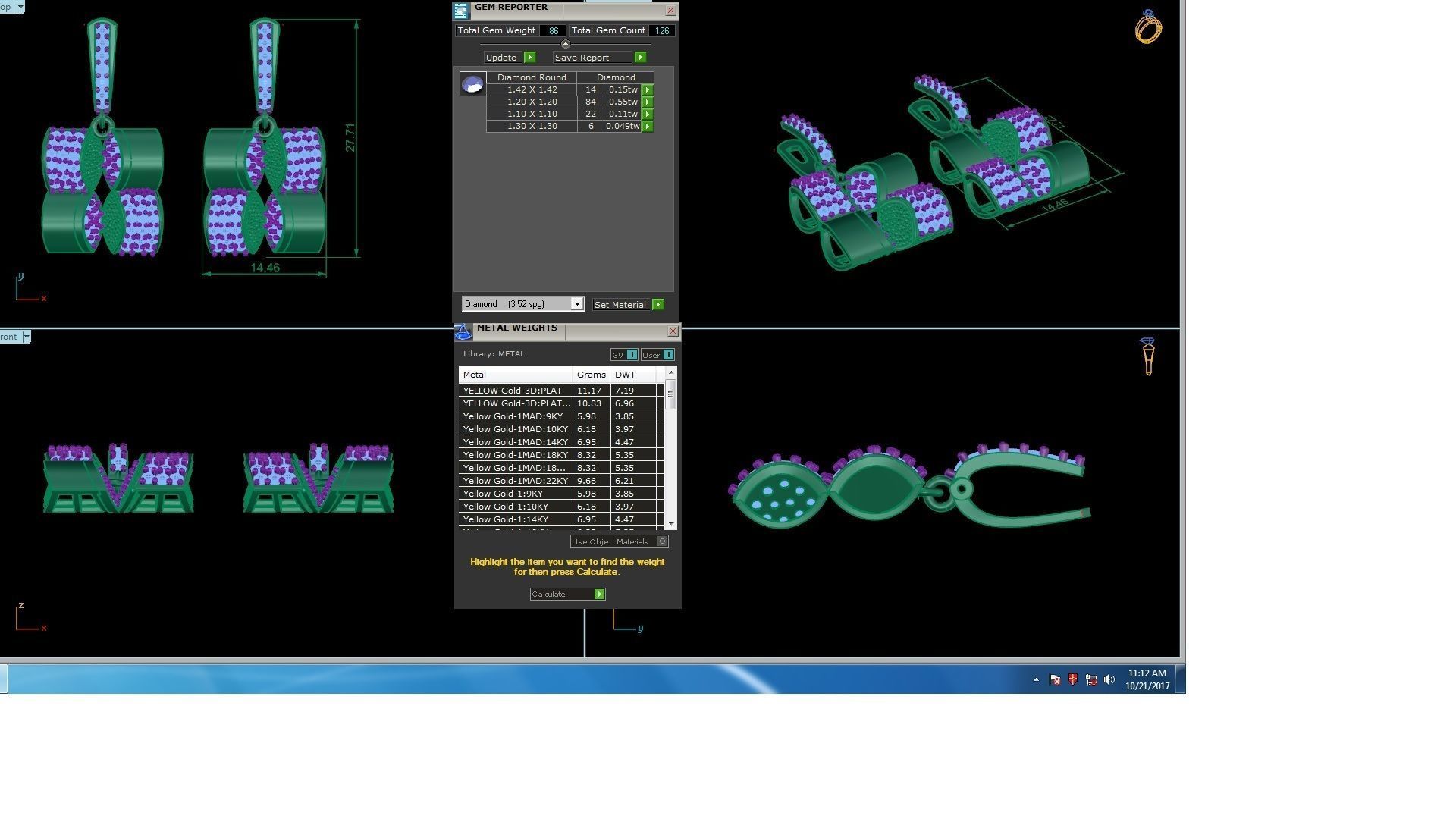Toggle the User library switch
The height and width of the screenshot is (819, 1456).
pos(667,355)
